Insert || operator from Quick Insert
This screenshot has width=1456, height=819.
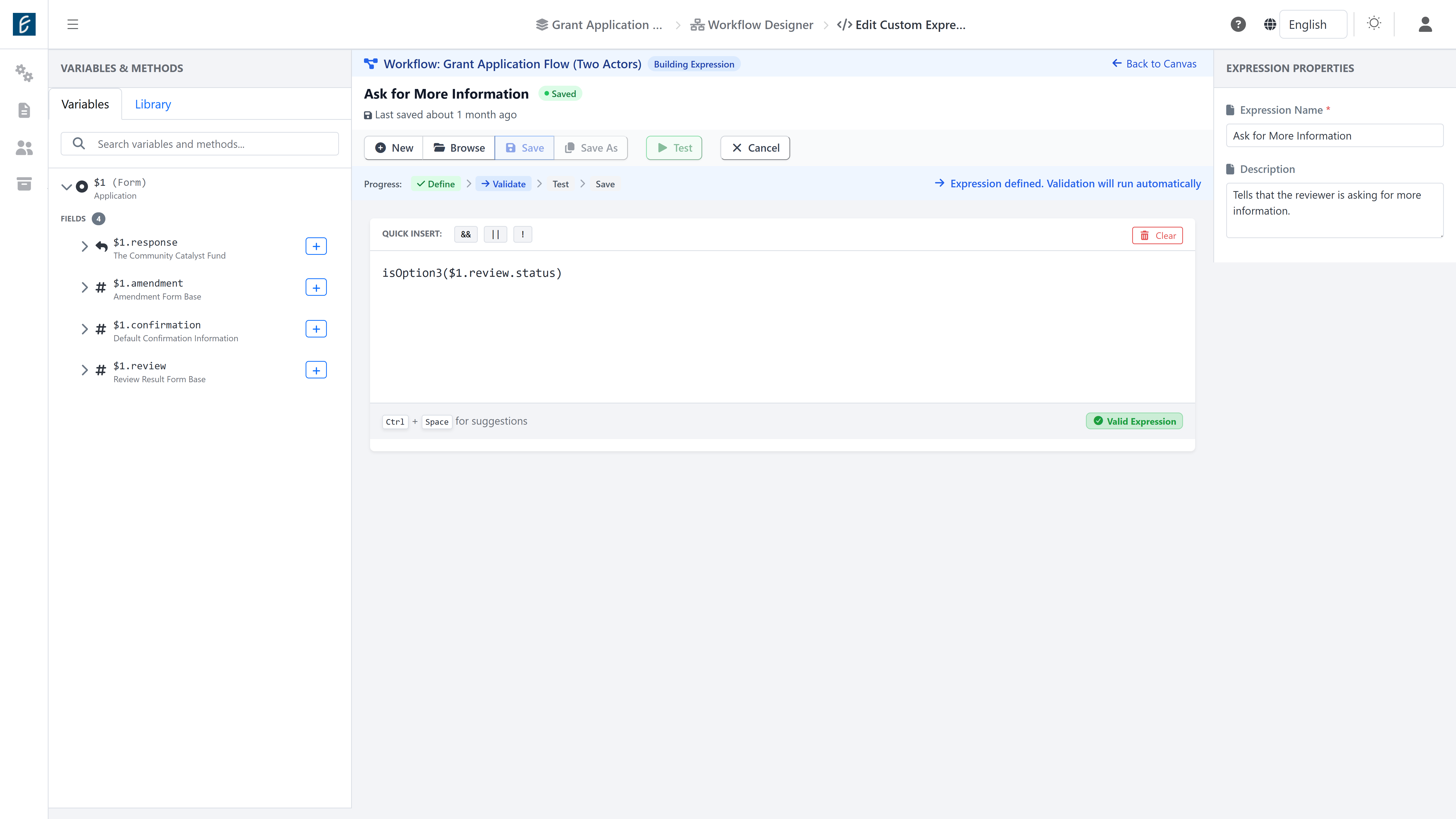coord(495,234)
